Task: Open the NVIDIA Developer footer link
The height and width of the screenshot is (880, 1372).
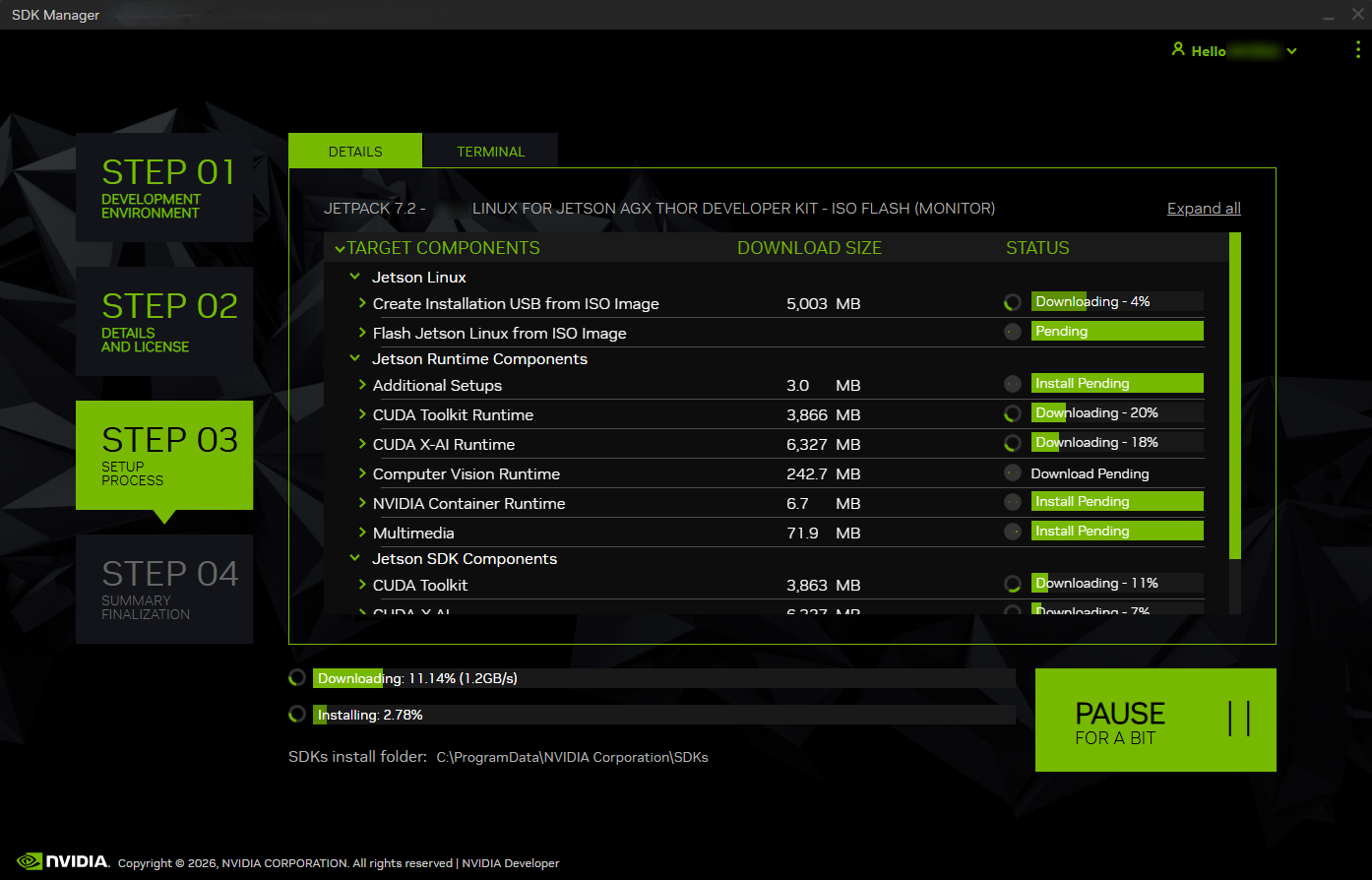Action: tap(511, 863)
